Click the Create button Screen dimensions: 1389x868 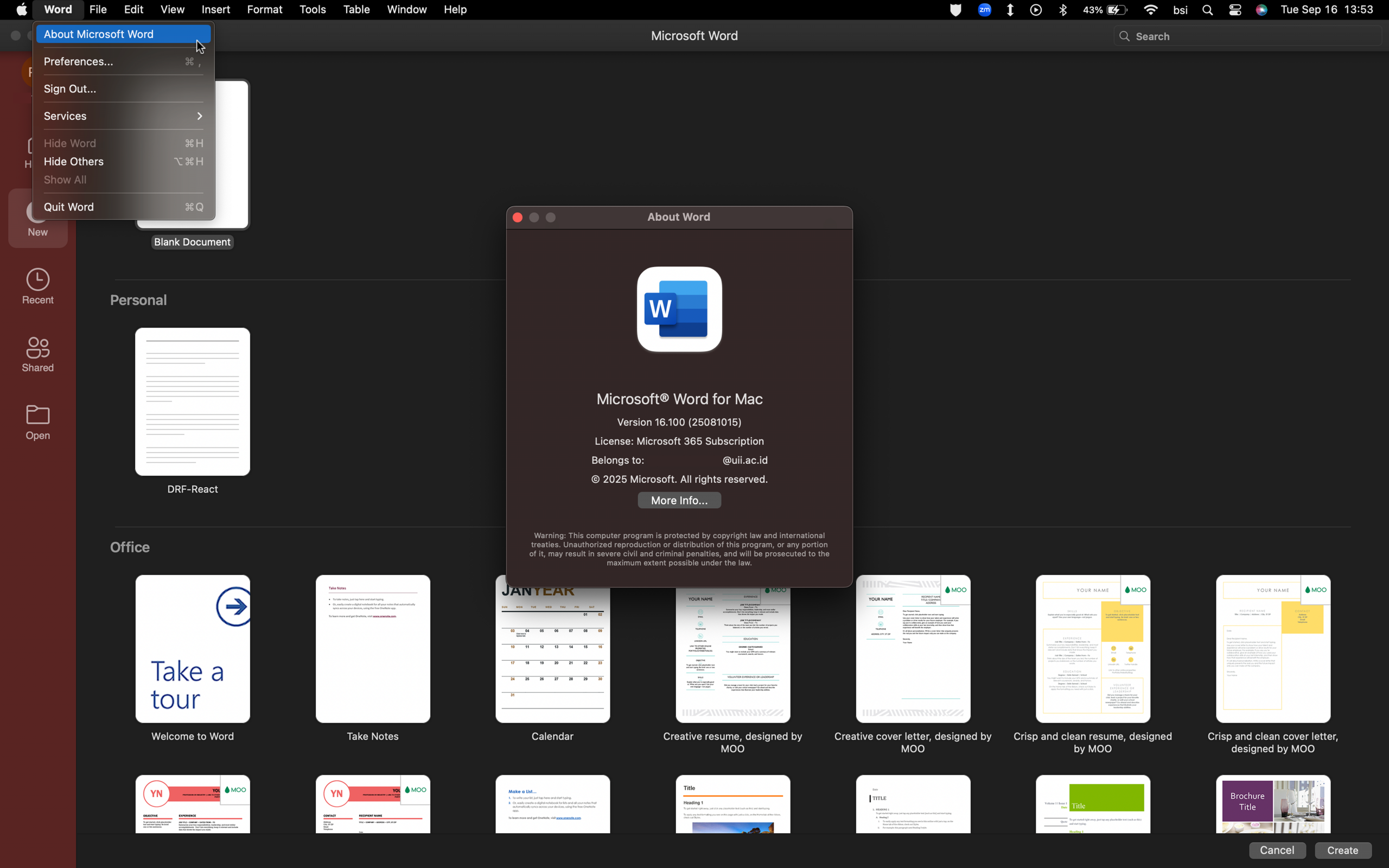click(1342, 850)
